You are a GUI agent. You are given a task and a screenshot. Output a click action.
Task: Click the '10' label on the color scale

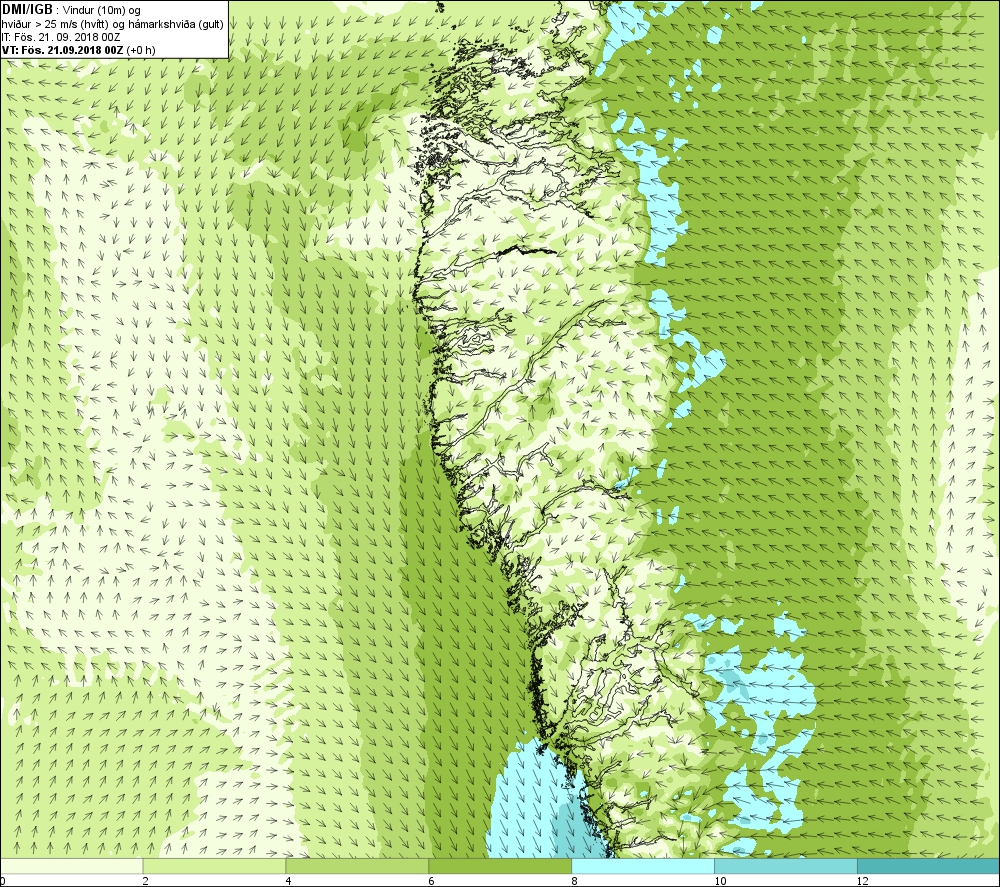point(720,881)
